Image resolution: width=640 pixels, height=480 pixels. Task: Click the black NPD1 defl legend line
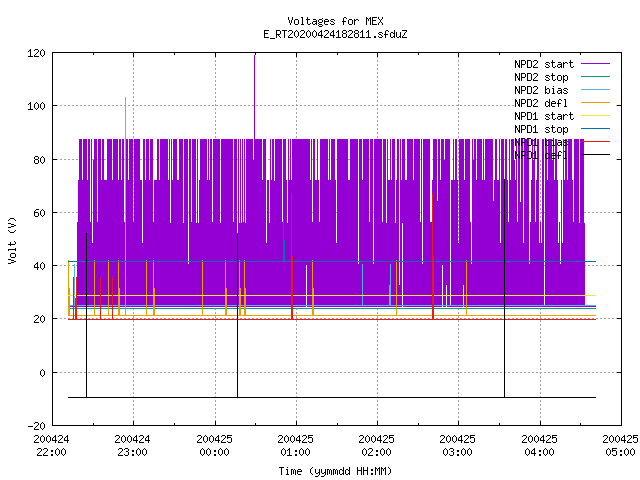click(596, 155)
